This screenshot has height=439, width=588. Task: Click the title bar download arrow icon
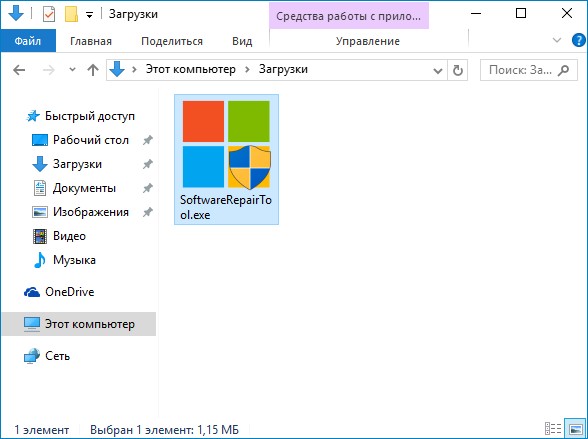tap(15, 13)
